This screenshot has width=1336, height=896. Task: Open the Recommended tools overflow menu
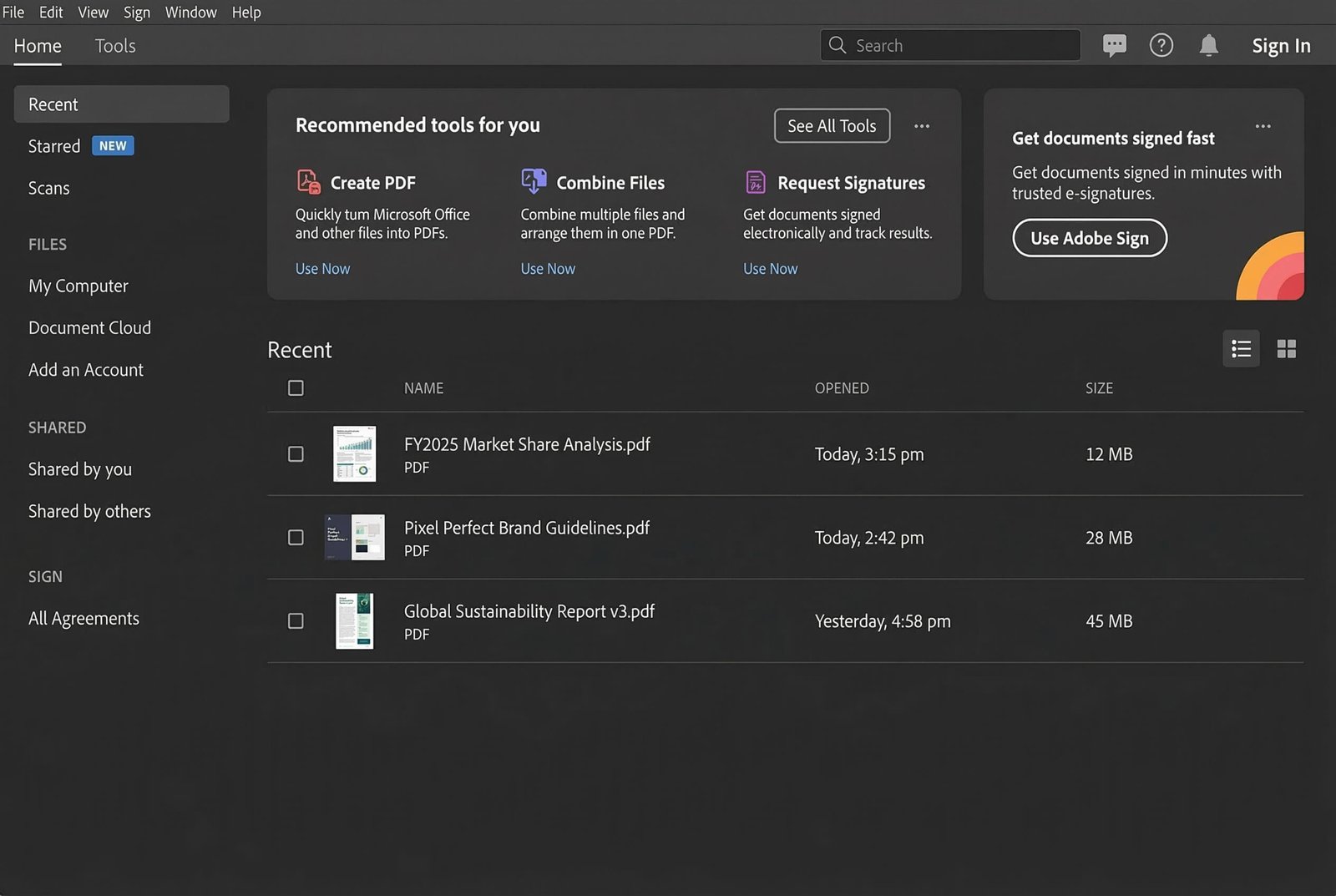pos(922,126)
